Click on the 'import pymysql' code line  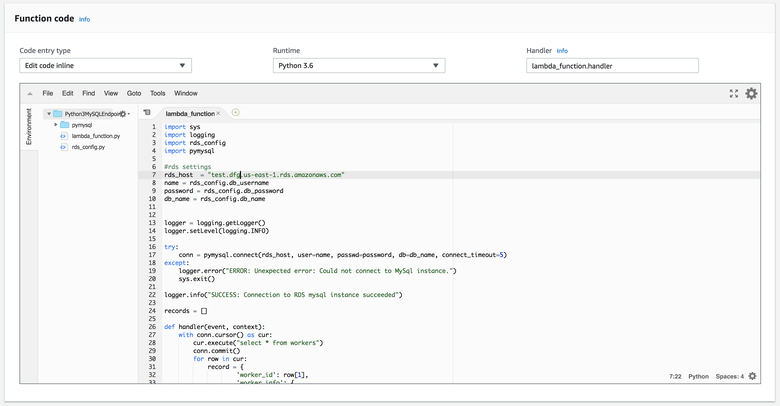point(190,151)
